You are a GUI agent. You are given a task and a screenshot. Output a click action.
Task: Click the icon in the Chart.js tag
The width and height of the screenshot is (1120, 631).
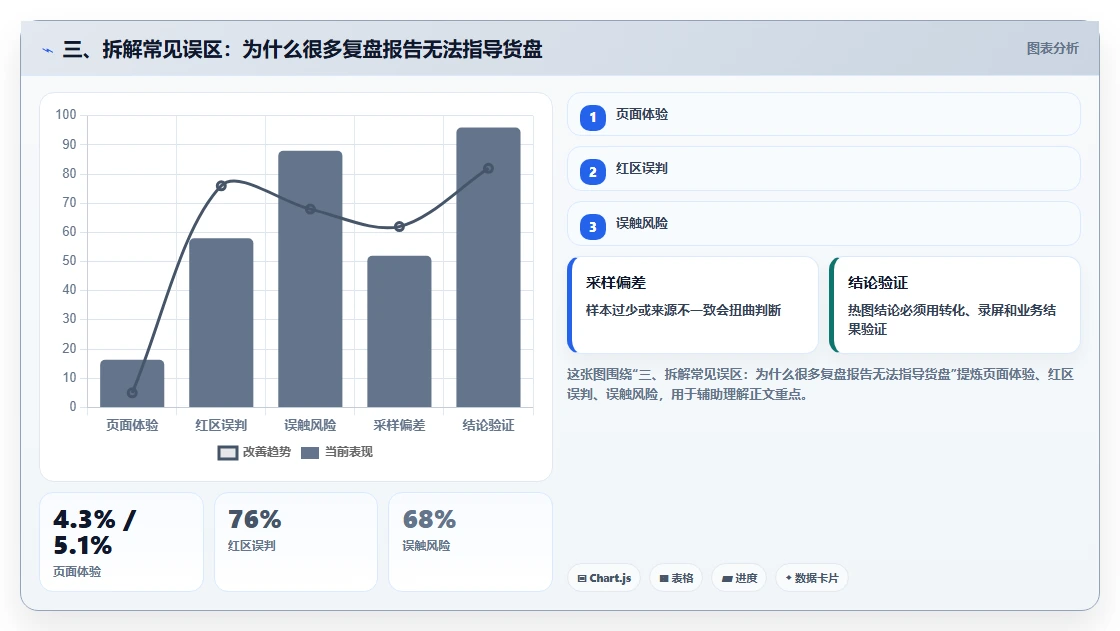click(x=582, y=578)
